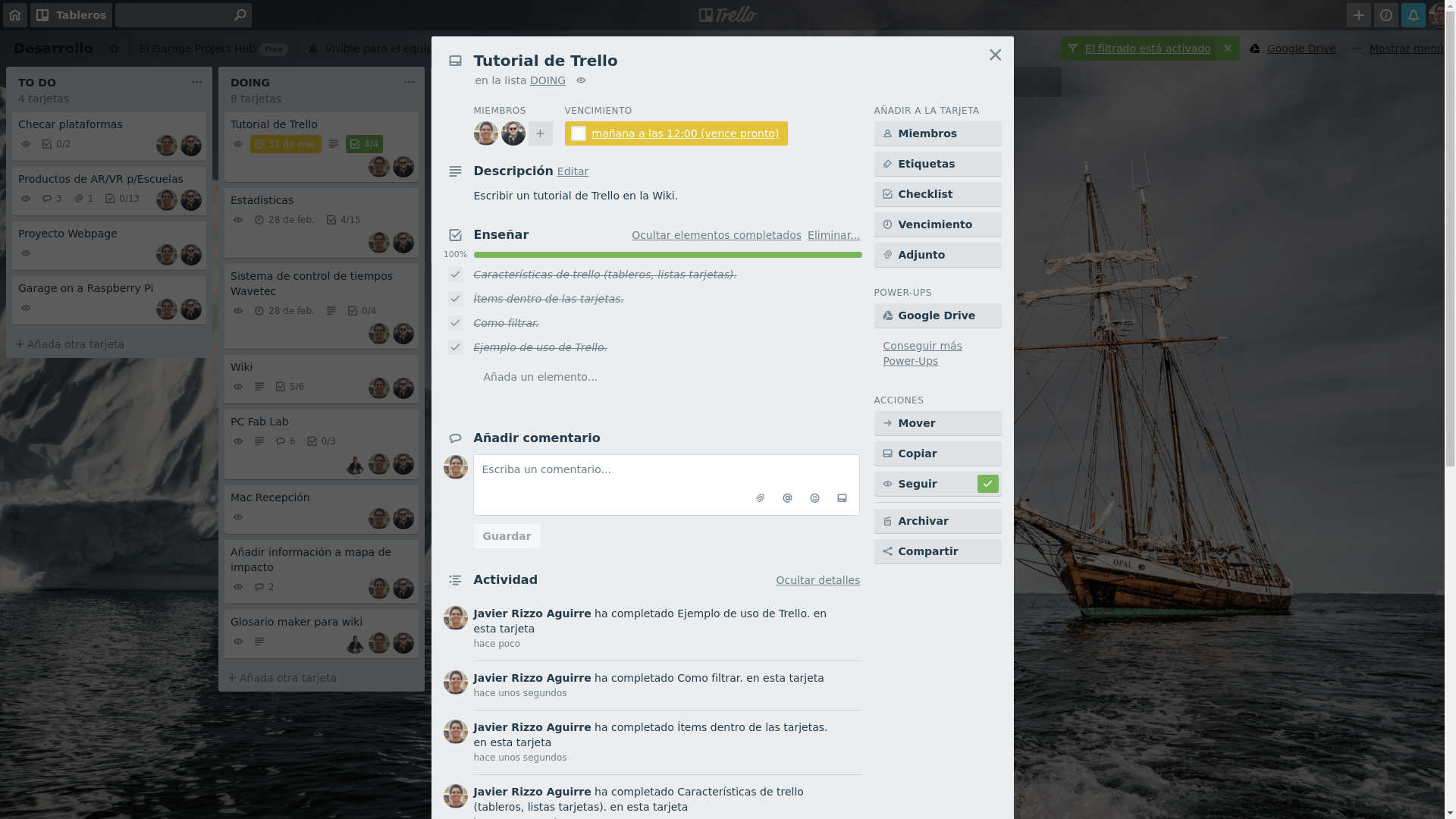Star the Desarrollo board
The height and width of the screenshot is (819, 1456).
coord(115,49)
